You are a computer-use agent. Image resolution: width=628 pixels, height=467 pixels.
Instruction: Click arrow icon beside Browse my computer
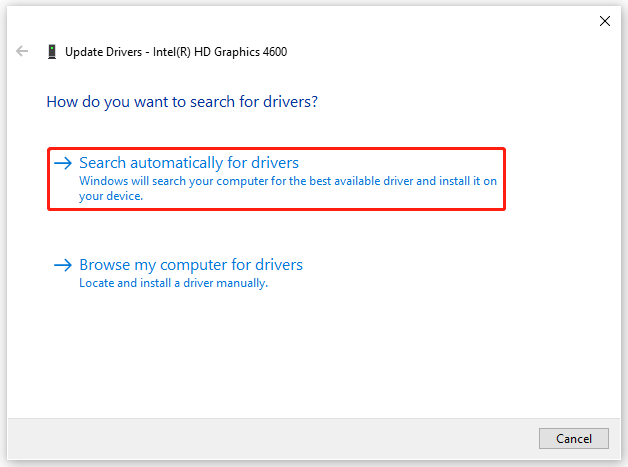pyautogui.click(x=63, y=265)
